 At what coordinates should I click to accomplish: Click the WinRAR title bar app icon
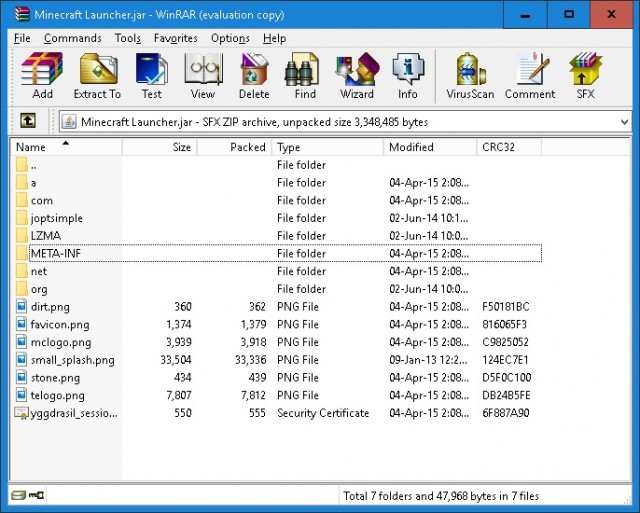click(x=22, y=14)
